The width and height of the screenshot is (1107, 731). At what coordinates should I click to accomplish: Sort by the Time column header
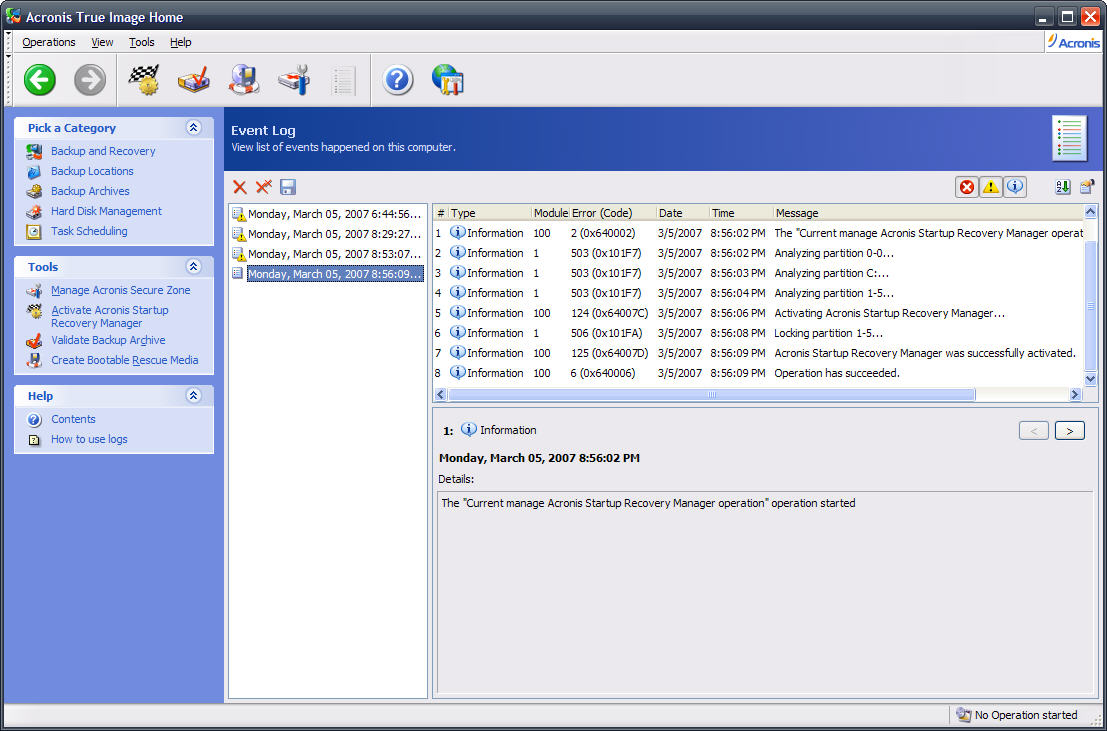pos(740,213)
